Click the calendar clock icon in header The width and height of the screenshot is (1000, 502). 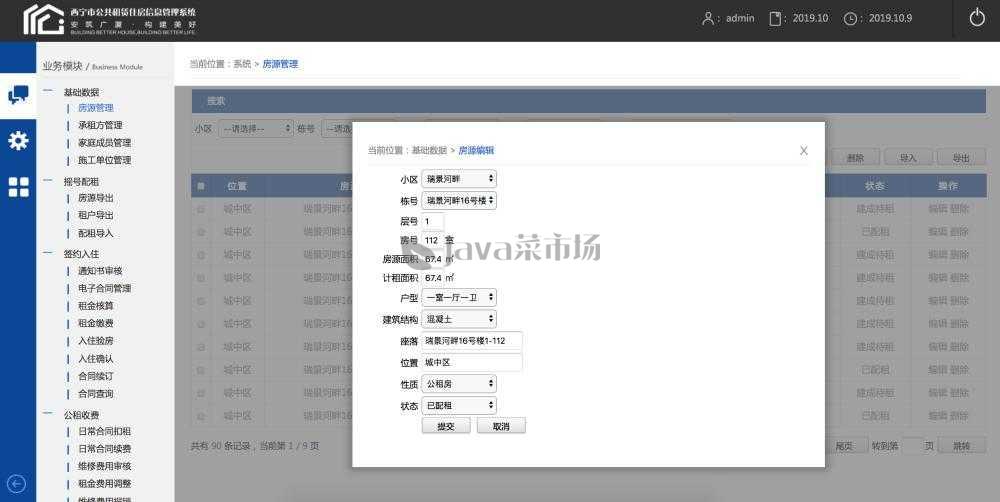(851, 18)
